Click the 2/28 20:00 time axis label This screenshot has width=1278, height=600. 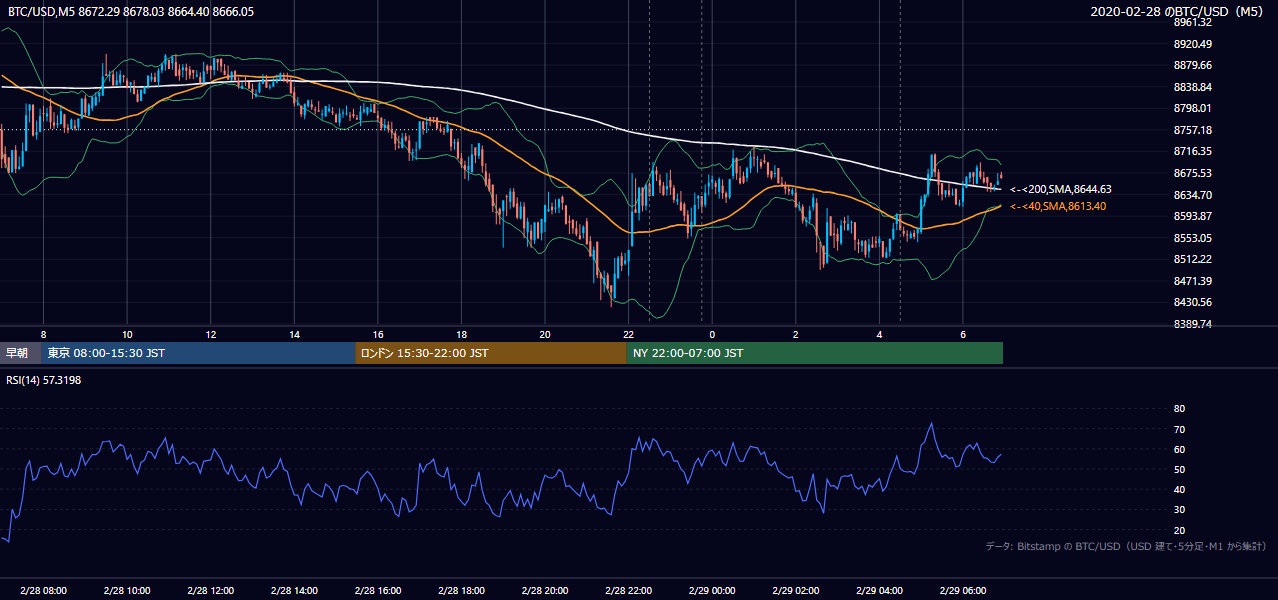coord(545,591)
